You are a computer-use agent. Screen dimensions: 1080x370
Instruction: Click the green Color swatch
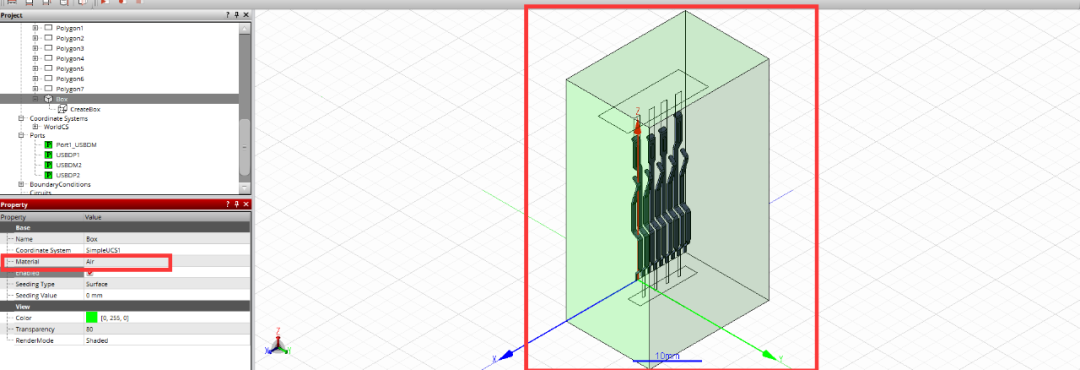click(92, 318)
